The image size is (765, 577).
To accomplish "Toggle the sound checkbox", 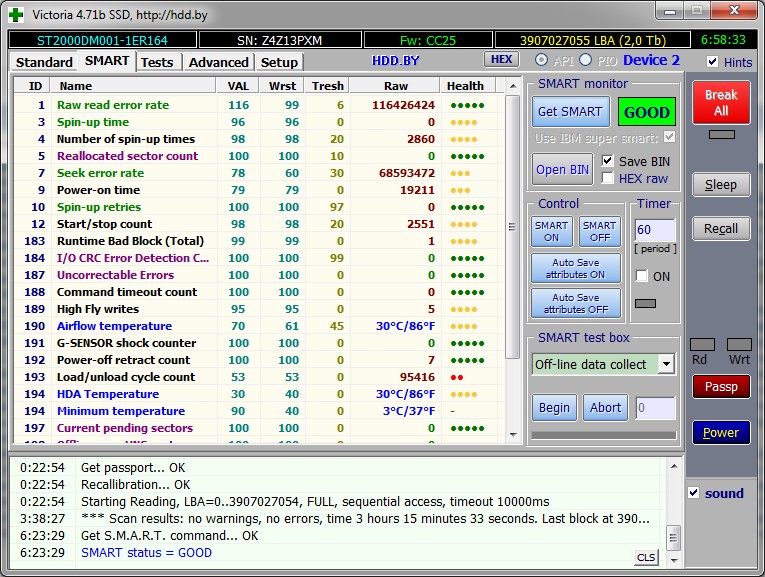I will tap(694, 493).
